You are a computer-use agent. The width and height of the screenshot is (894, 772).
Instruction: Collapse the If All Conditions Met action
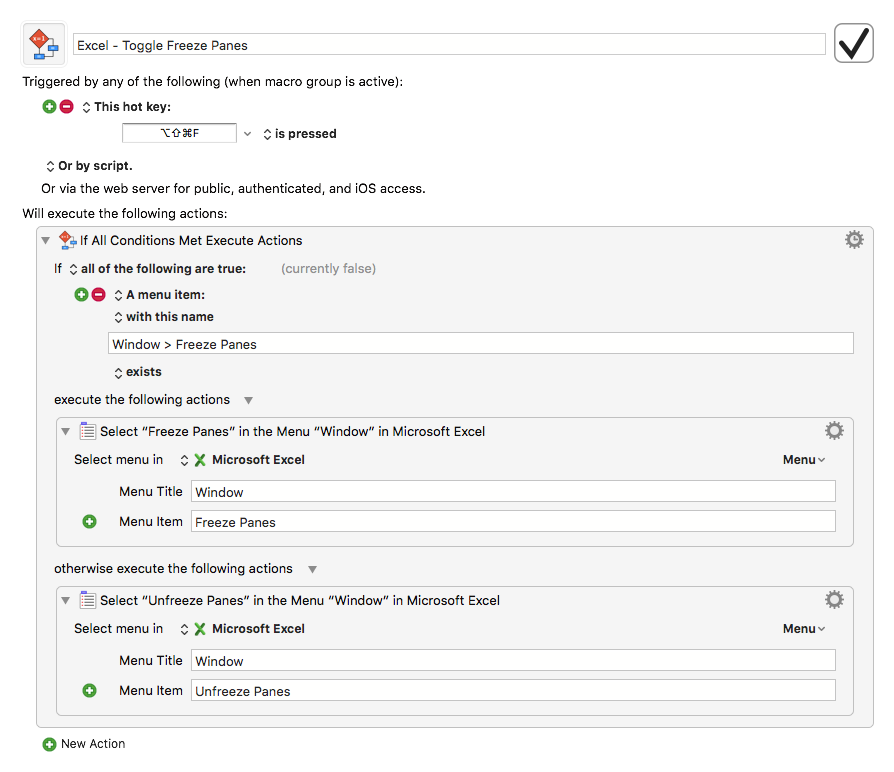pyautogui.click(x=46, y=241)
